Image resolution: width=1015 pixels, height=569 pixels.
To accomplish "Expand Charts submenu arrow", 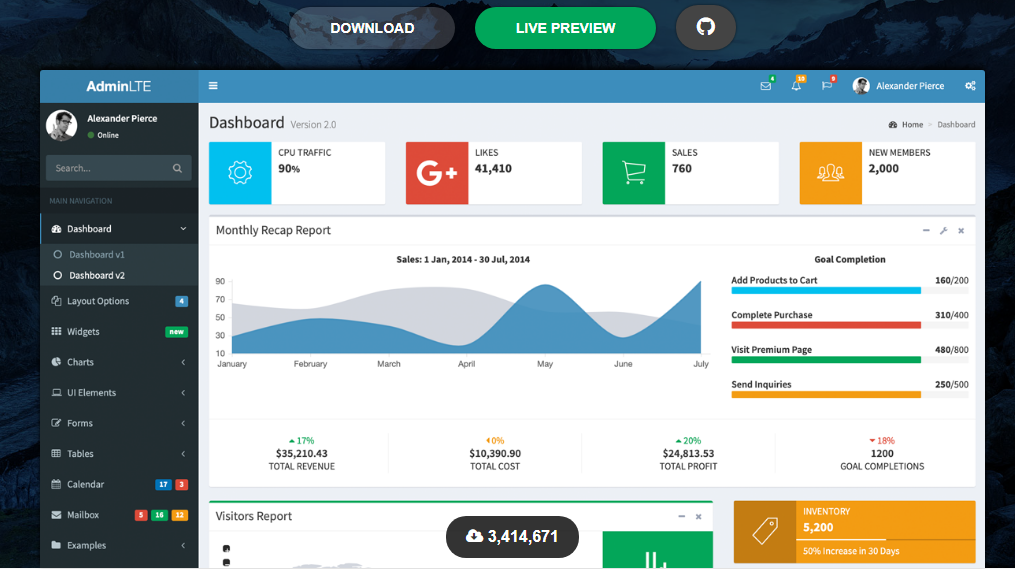I will [x=183, y=362].
